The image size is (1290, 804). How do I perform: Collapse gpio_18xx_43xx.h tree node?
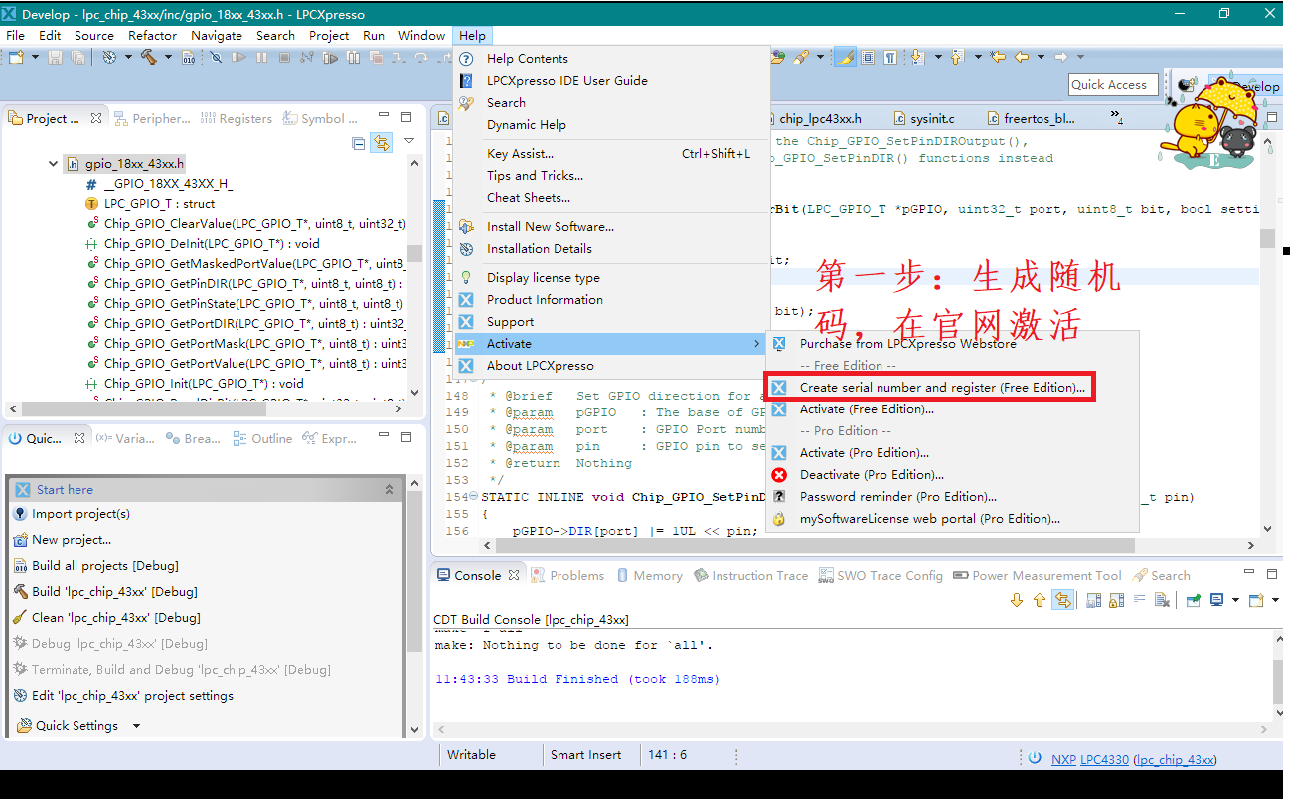(54, 164)
